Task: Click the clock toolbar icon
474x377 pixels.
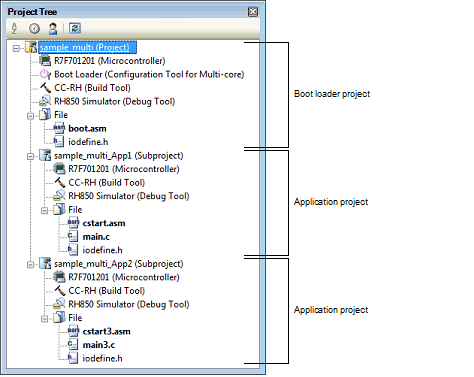Action: pos(34,28)
